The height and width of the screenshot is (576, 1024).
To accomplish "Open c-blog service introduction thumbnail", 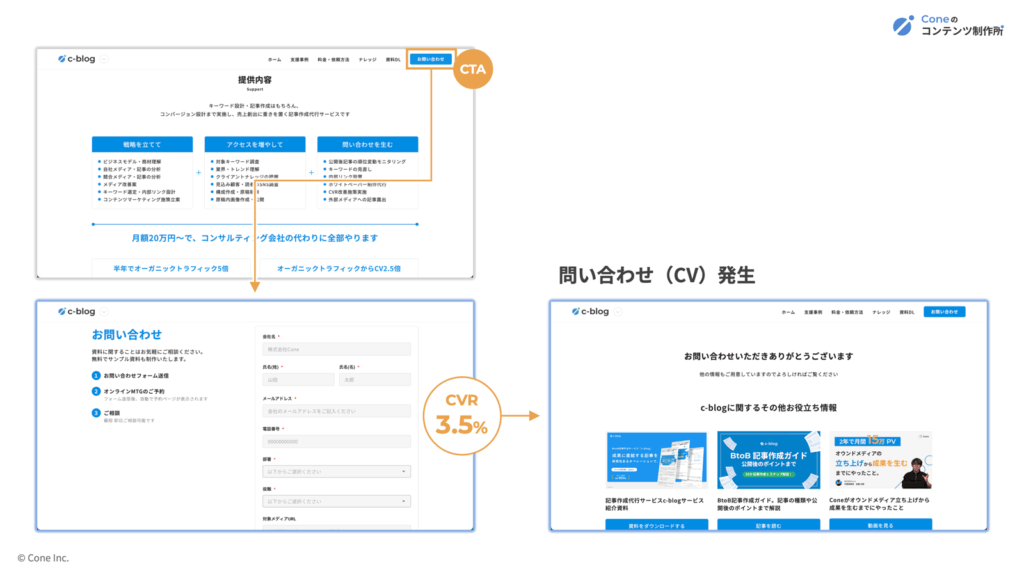I will [x=656, y=460].
